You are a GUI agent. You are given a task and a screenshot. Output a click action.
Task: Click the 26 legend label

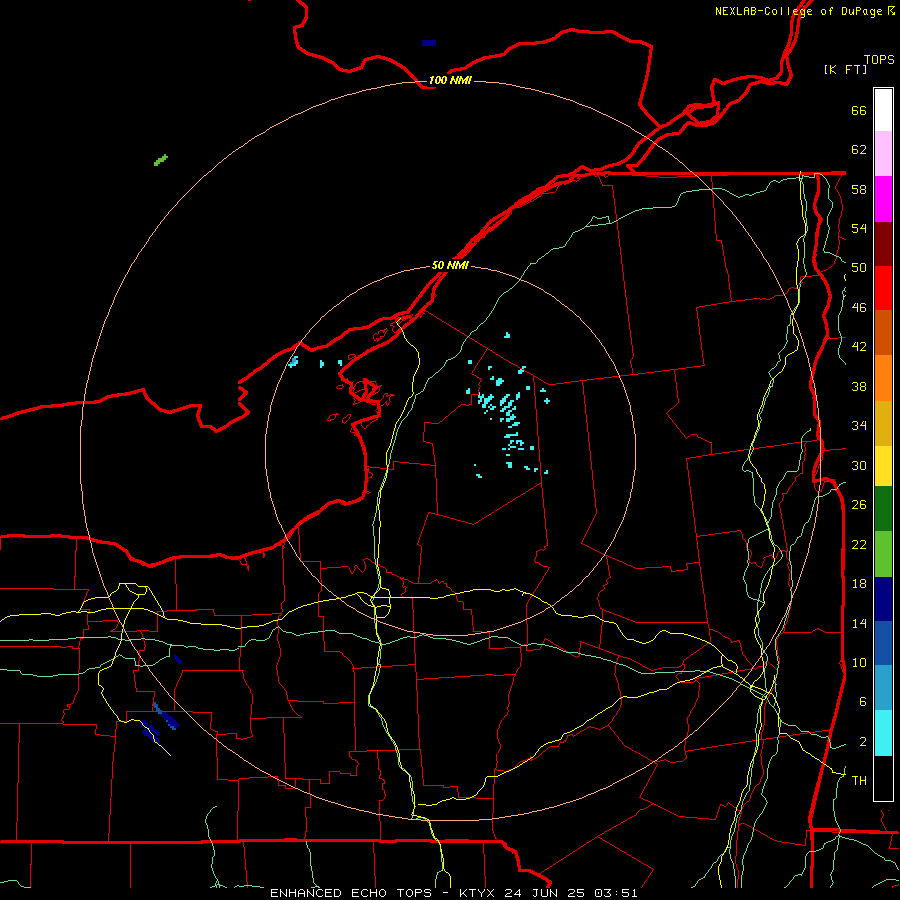(x=859, y=505)
